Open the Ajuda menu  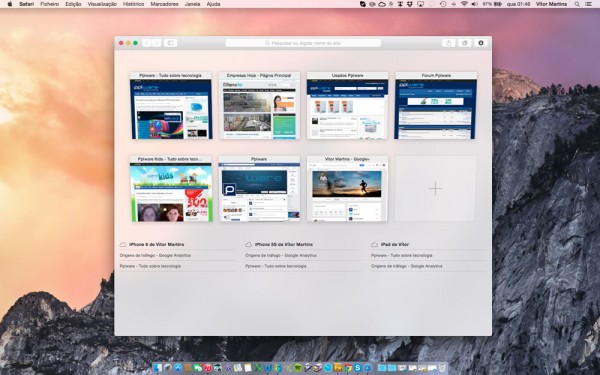click(x=213, y=4)
